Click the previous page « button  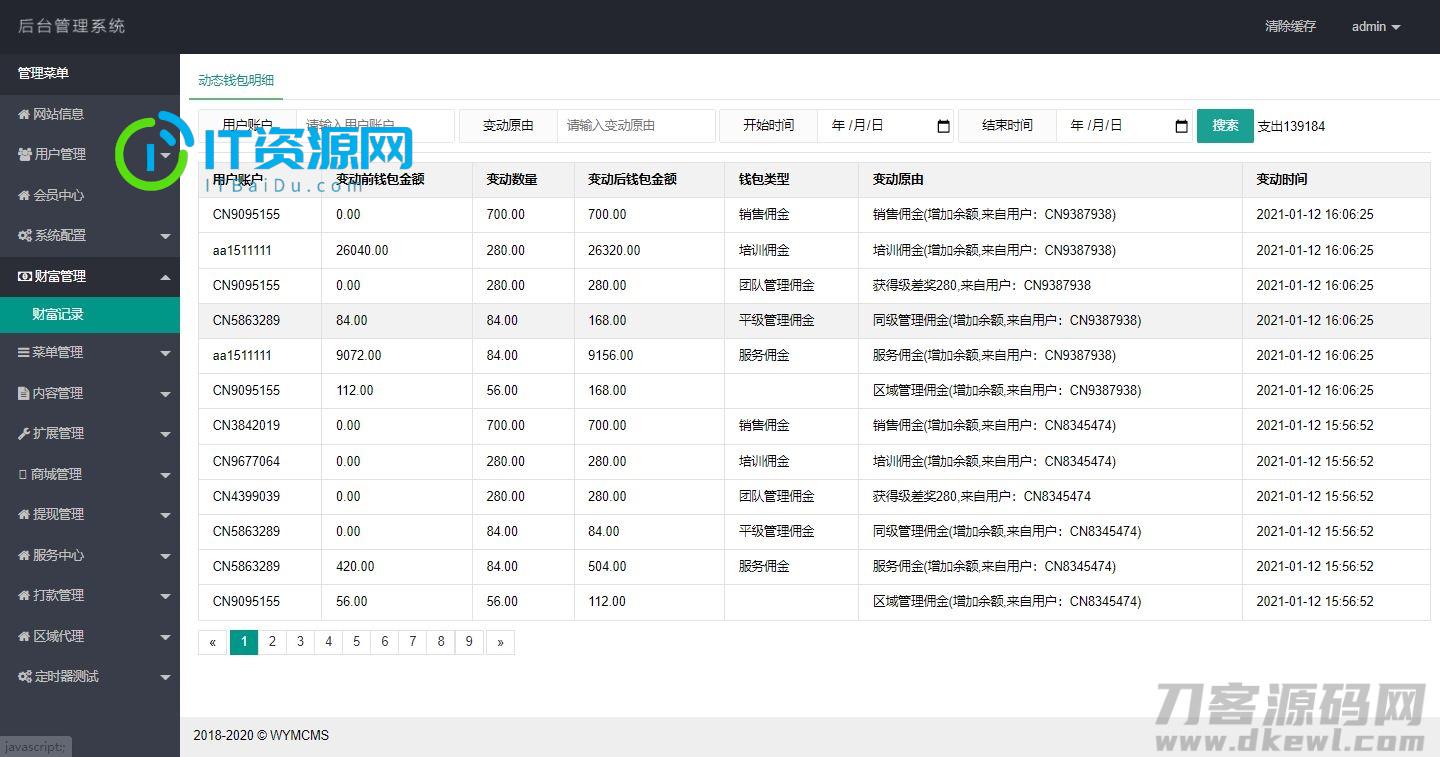click(x=212, y=642)
